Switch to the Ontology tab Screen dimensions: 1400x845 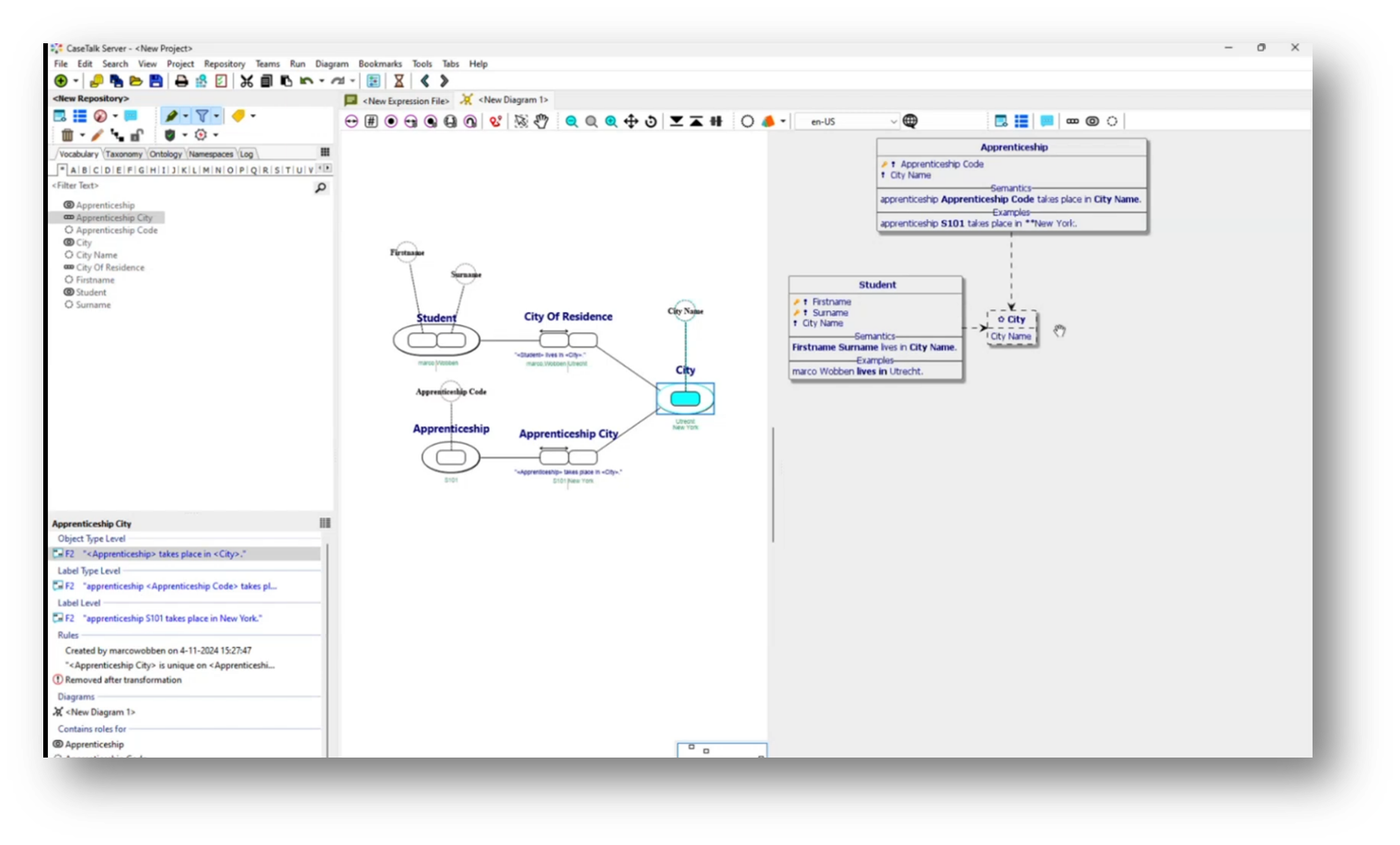coord(166,154)
